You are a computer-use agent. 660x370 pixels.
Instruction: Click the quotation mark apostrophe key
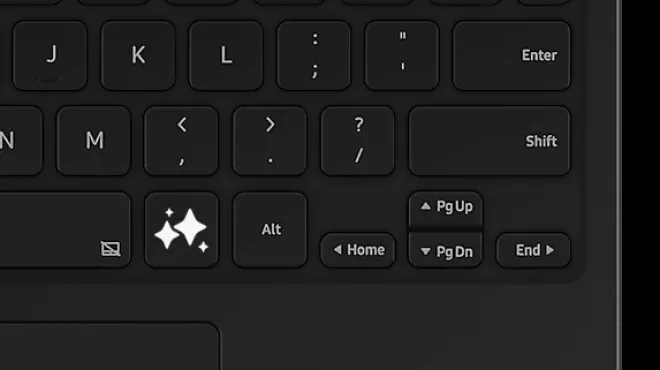click(x=402, y=56)
